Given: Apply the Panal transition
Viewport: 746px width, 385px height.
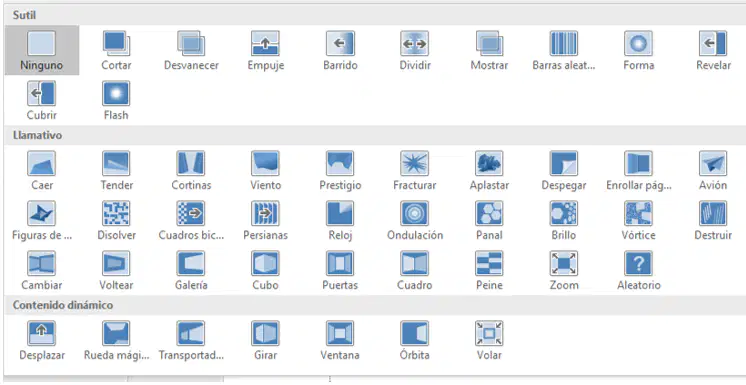Looking at the screenshot, I should pyautogui.click(x=489, y=220).
